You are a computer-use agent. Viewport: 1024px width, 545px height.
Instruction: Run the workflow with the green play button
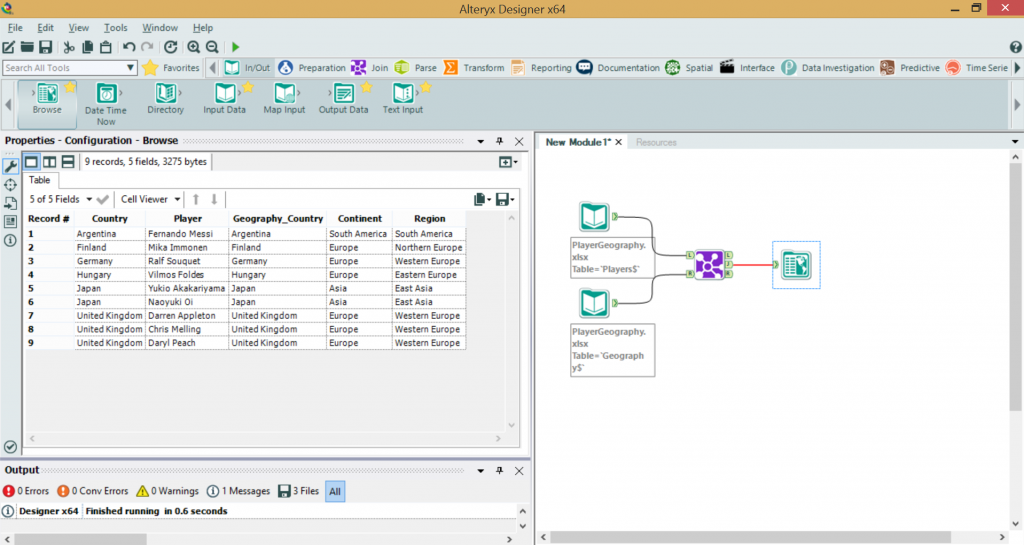pyautogui.click(x=235, y=47)
